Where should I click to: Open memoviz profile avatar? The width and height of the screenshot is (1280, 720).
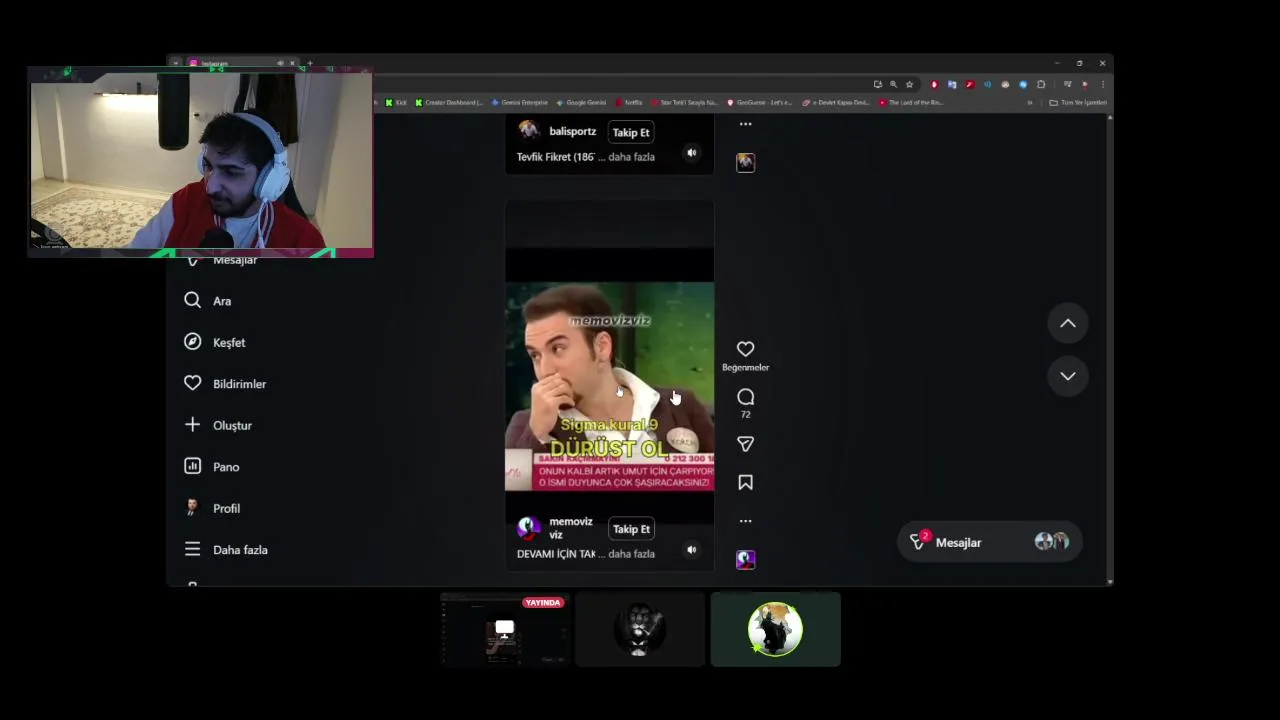529,528
